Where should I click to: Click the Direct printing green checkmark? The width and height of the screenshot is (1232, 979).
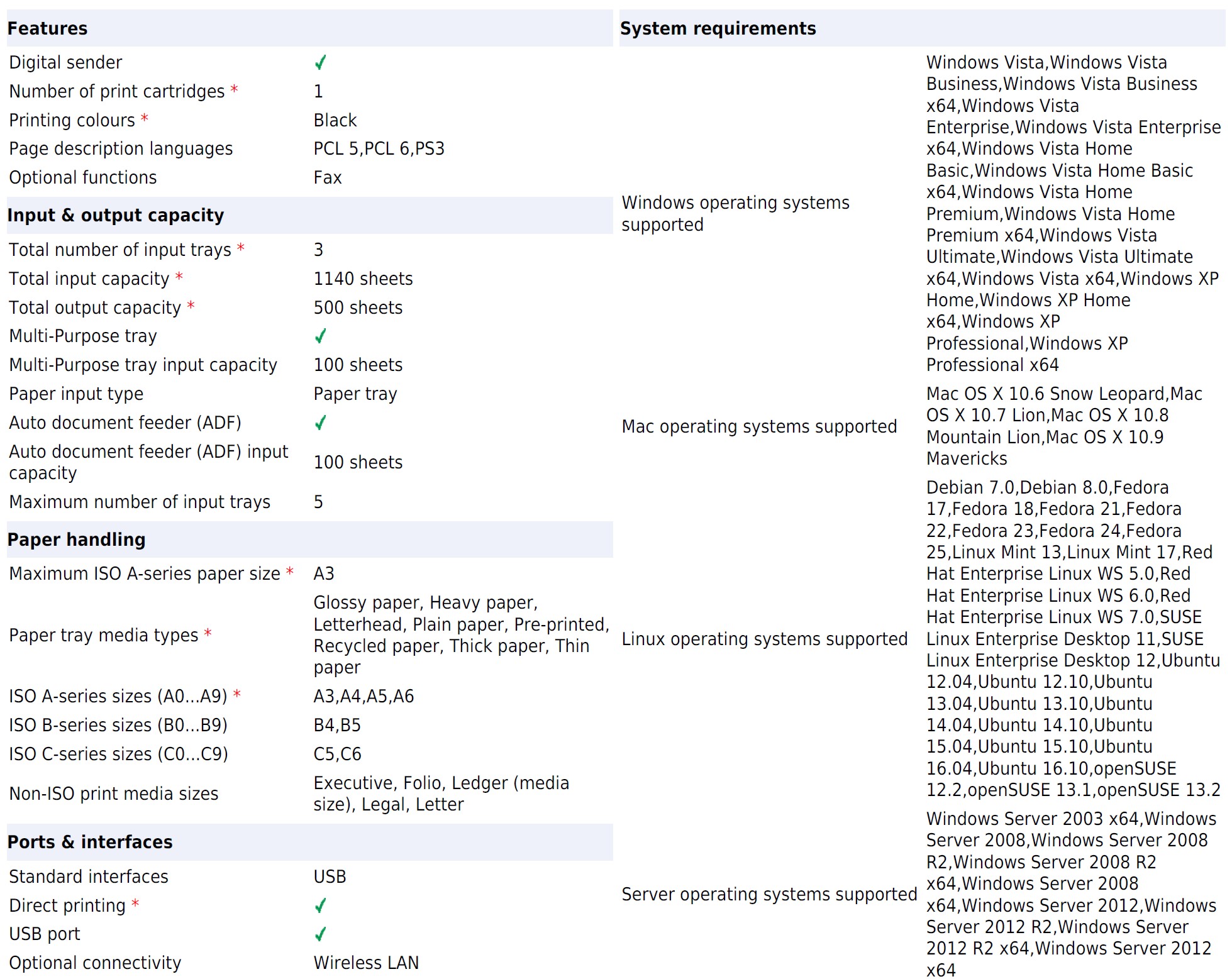(x=320, y=905)
